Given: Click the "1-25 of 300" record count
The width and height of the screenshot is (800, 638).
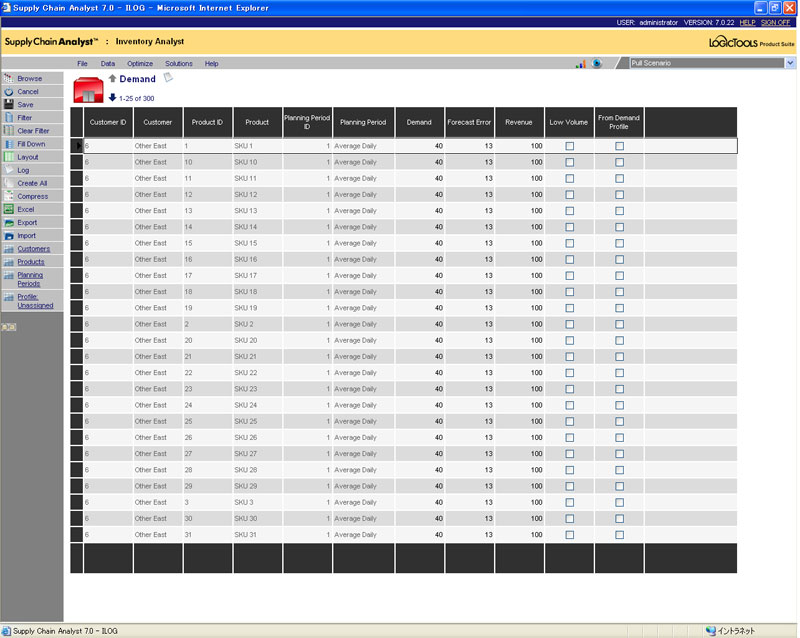Looking at the screenshot, I should click(x=136, y=99).
